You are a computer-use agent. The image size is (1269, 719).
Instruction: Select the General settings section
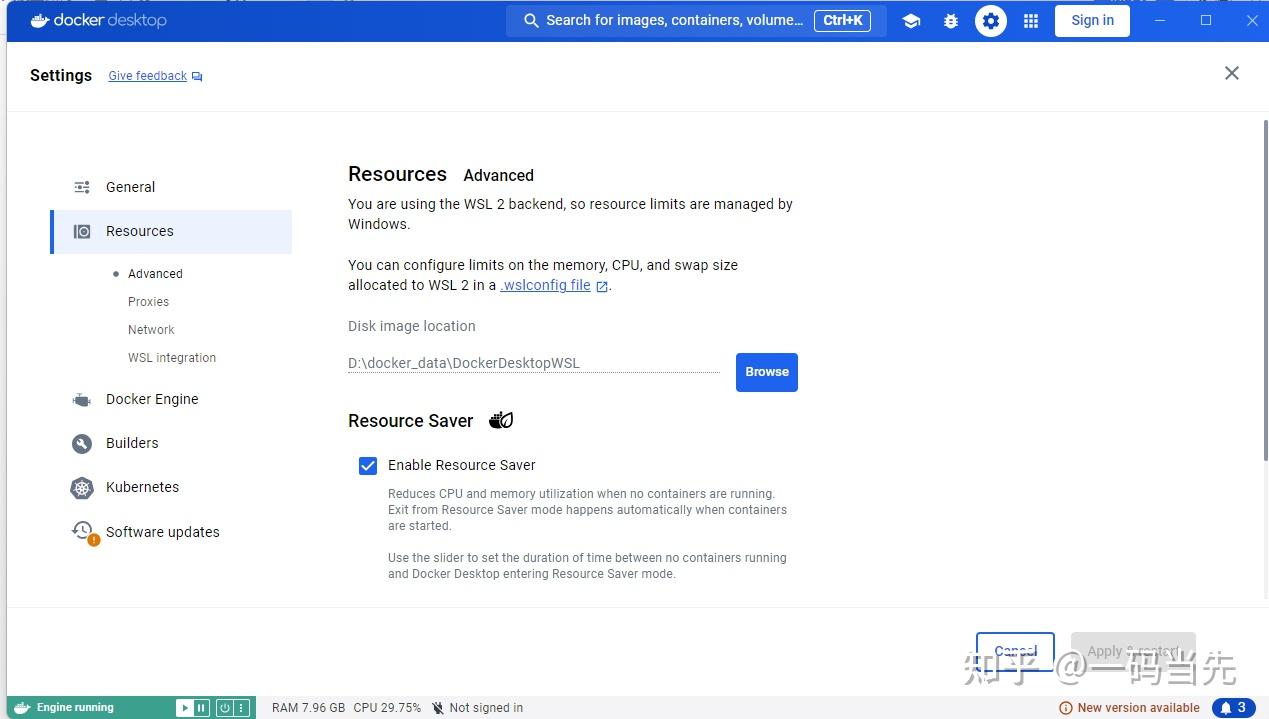171,187
